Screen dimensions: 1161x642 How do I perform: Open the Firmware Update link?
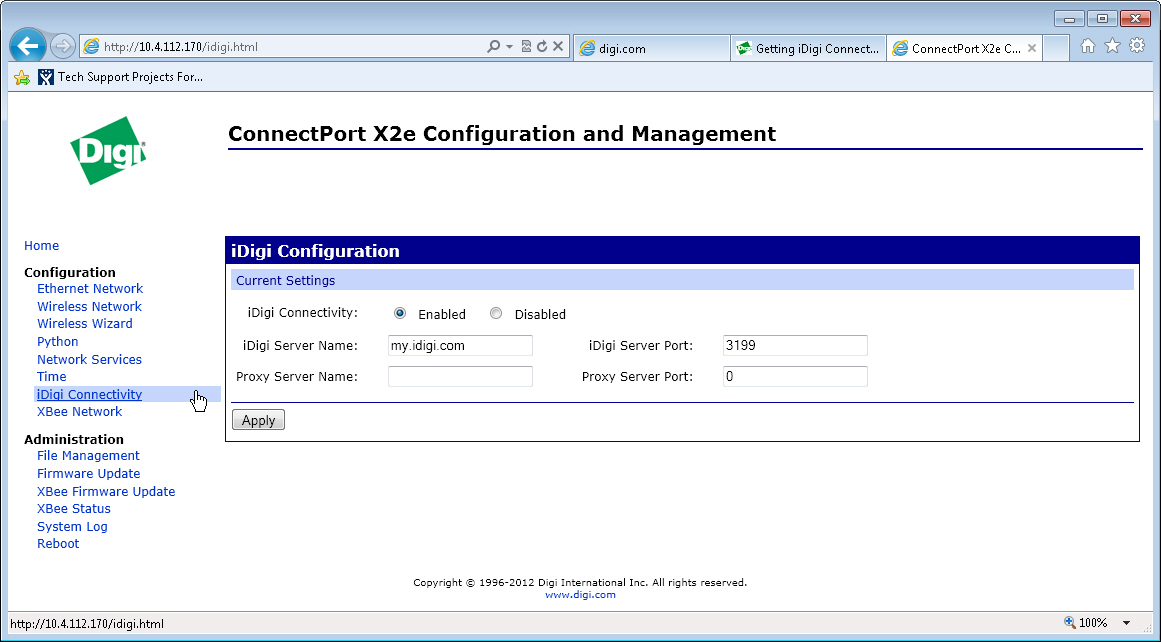[x=88, y=474]
